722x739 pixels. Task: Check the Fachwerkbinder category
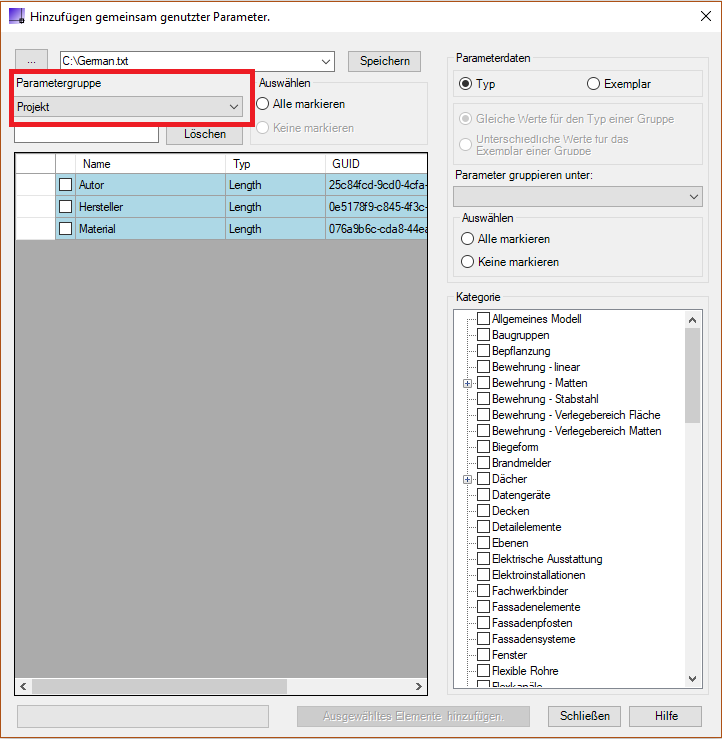pos(484,591)
